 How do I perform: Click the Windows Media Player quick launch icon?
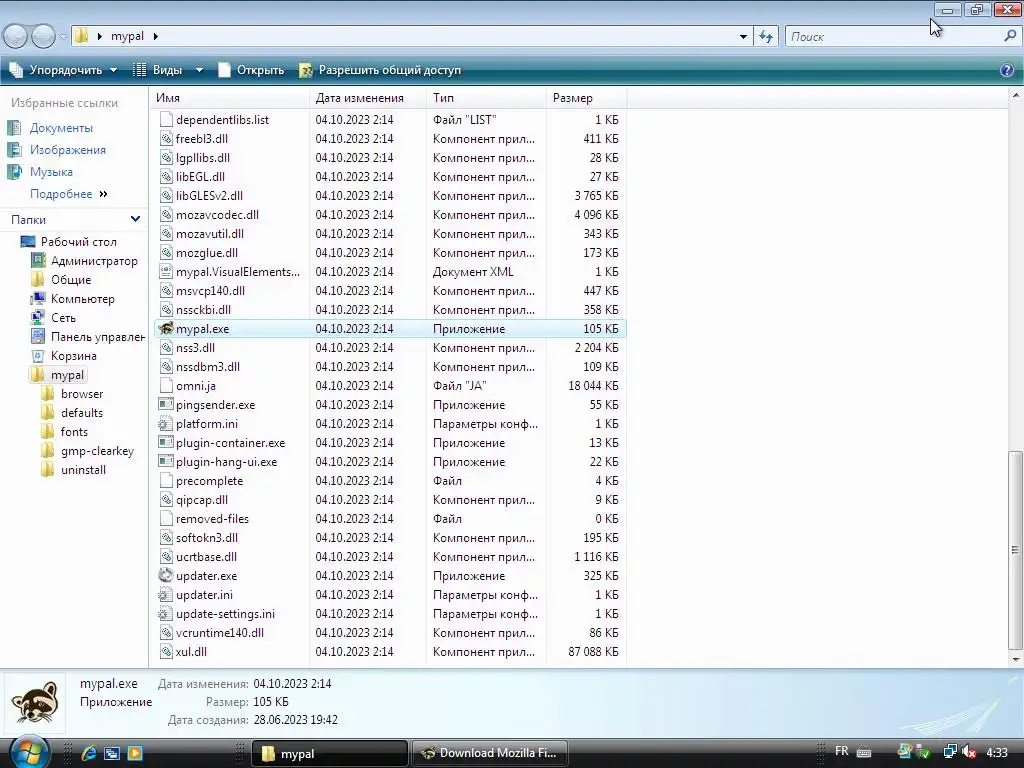pos(135,753)
